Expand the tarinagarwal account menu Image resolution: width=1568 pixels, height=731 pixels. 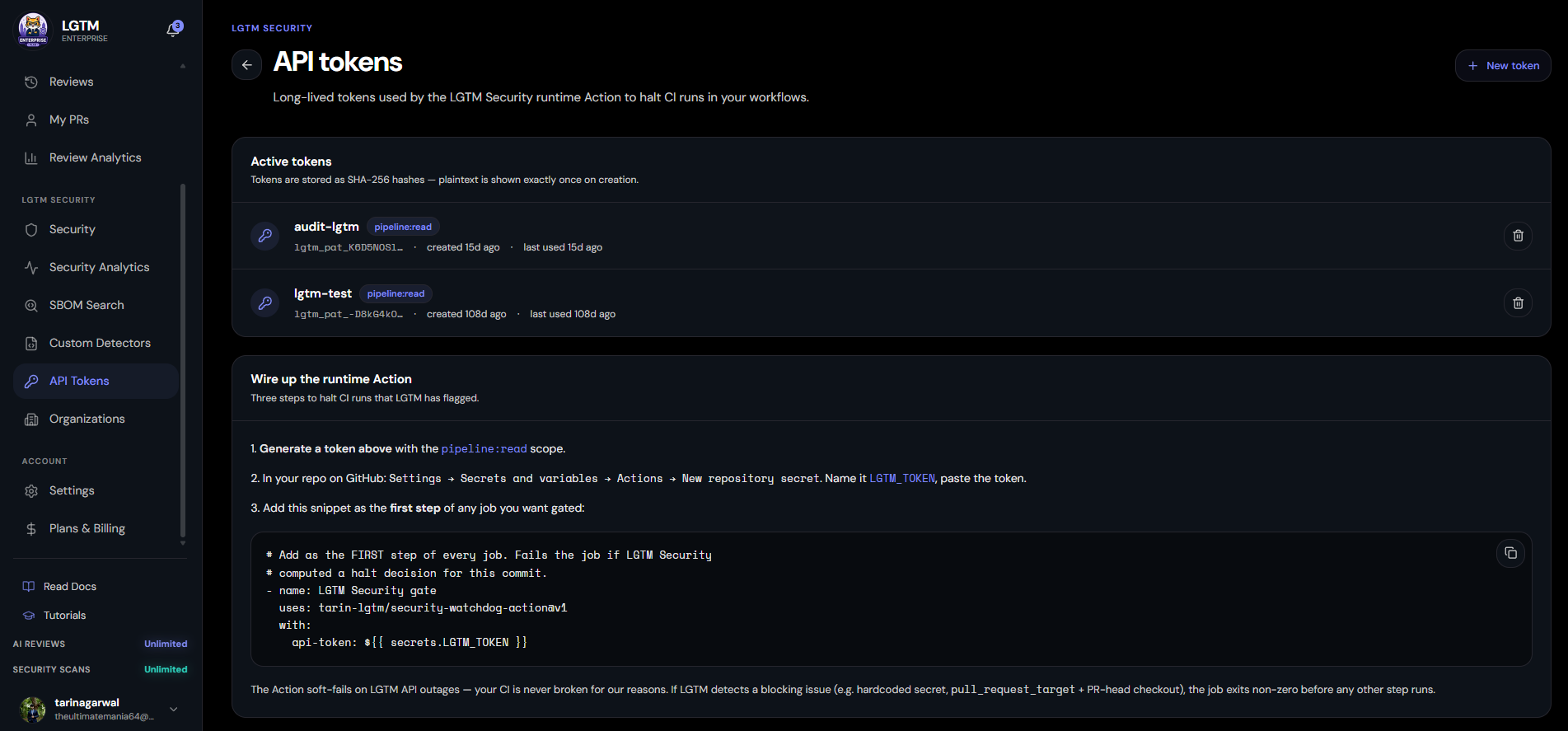click(174, 709)
